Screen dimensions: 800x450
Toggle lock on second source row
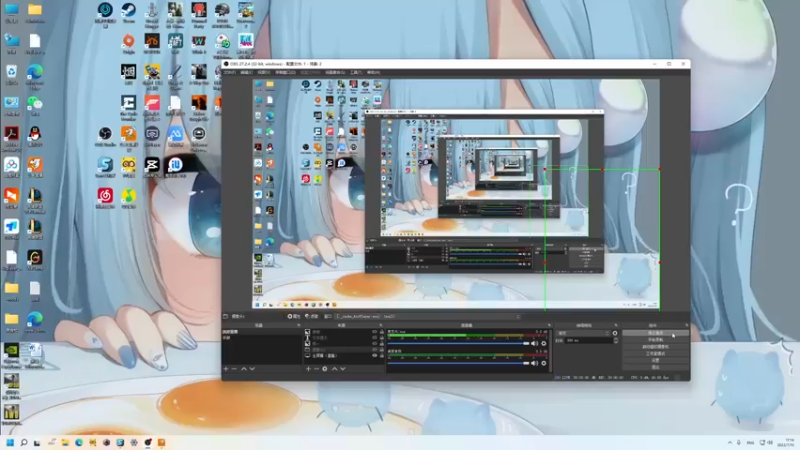tap(382, 338)
